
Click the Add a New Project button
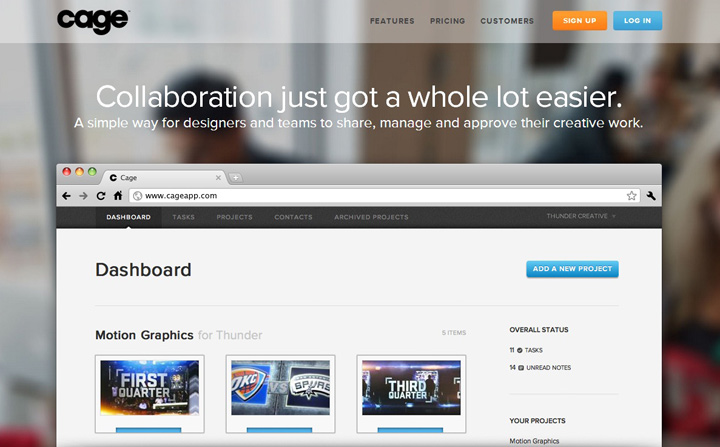[572, 269]
